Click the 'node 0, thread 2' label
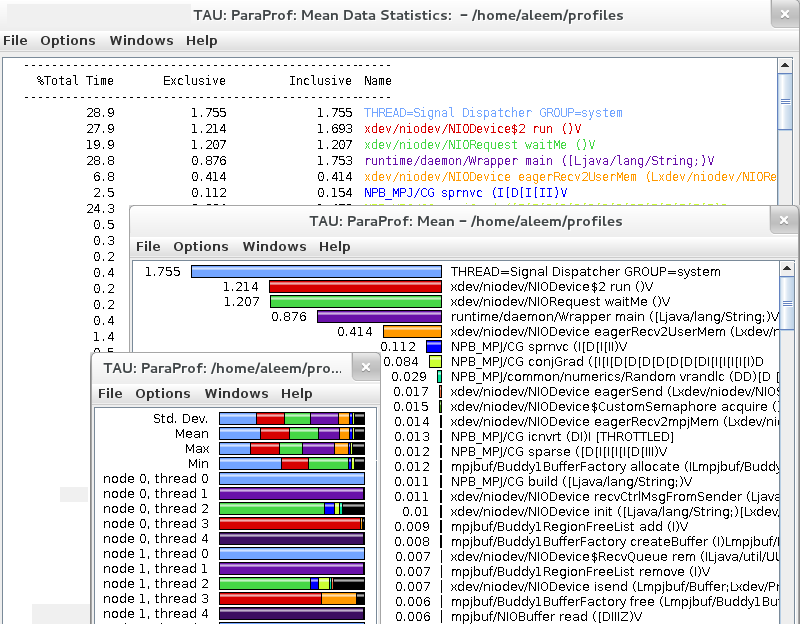Viewport: 800px width, 624px height. pyautogui.click(x=156, y=509)
